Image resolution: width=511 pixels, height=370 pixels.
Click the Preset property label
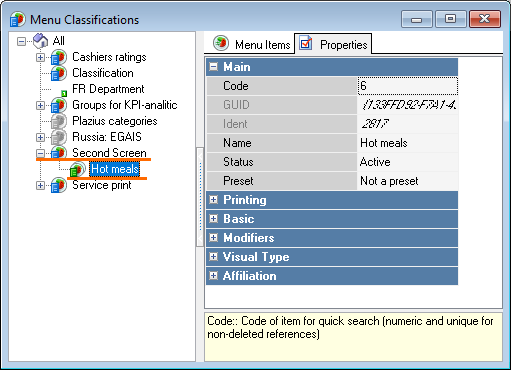pos(238,181)
